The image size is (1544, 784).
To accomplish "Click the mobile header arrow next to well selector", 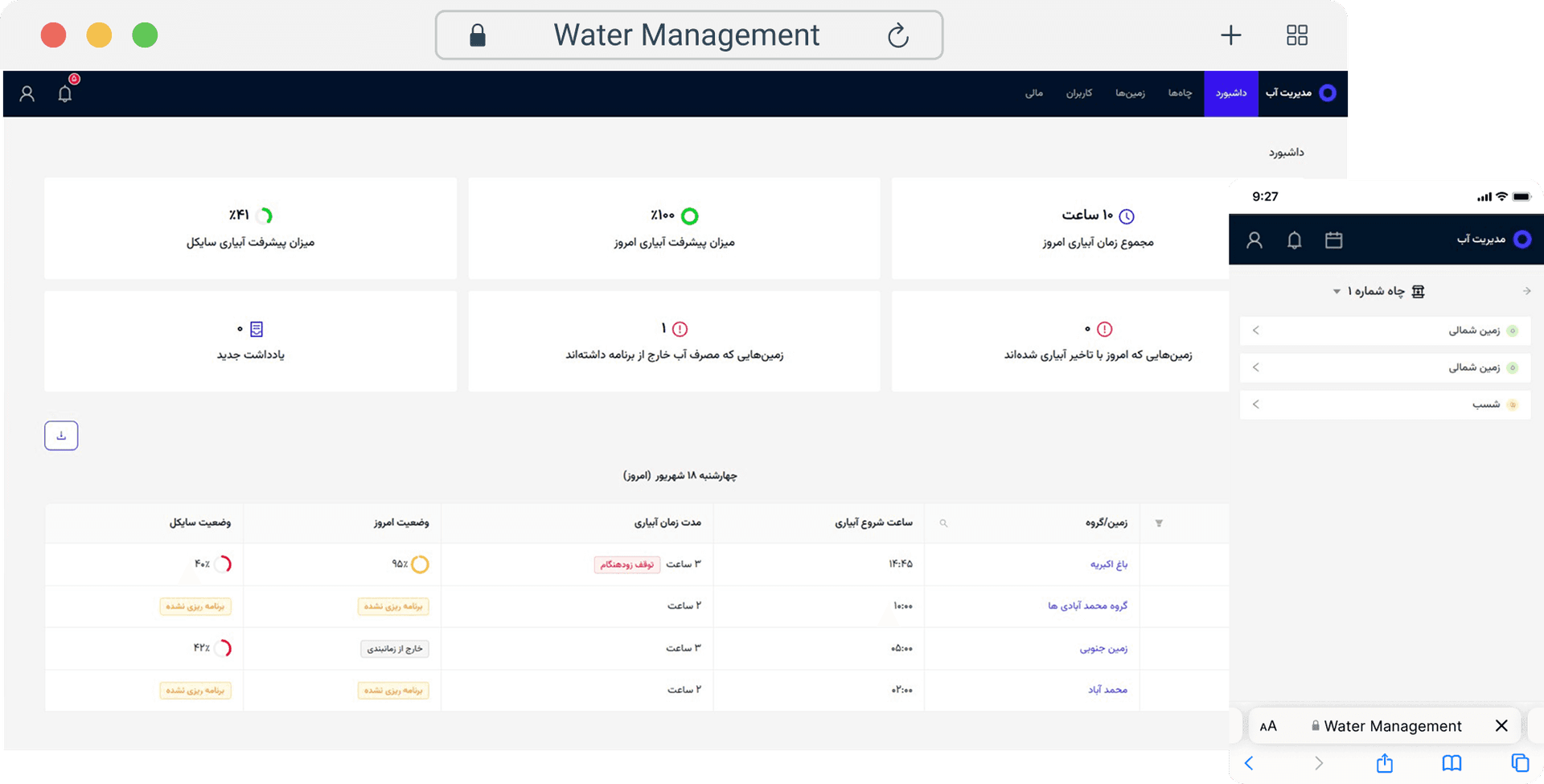I will (x=1526, y=291).
